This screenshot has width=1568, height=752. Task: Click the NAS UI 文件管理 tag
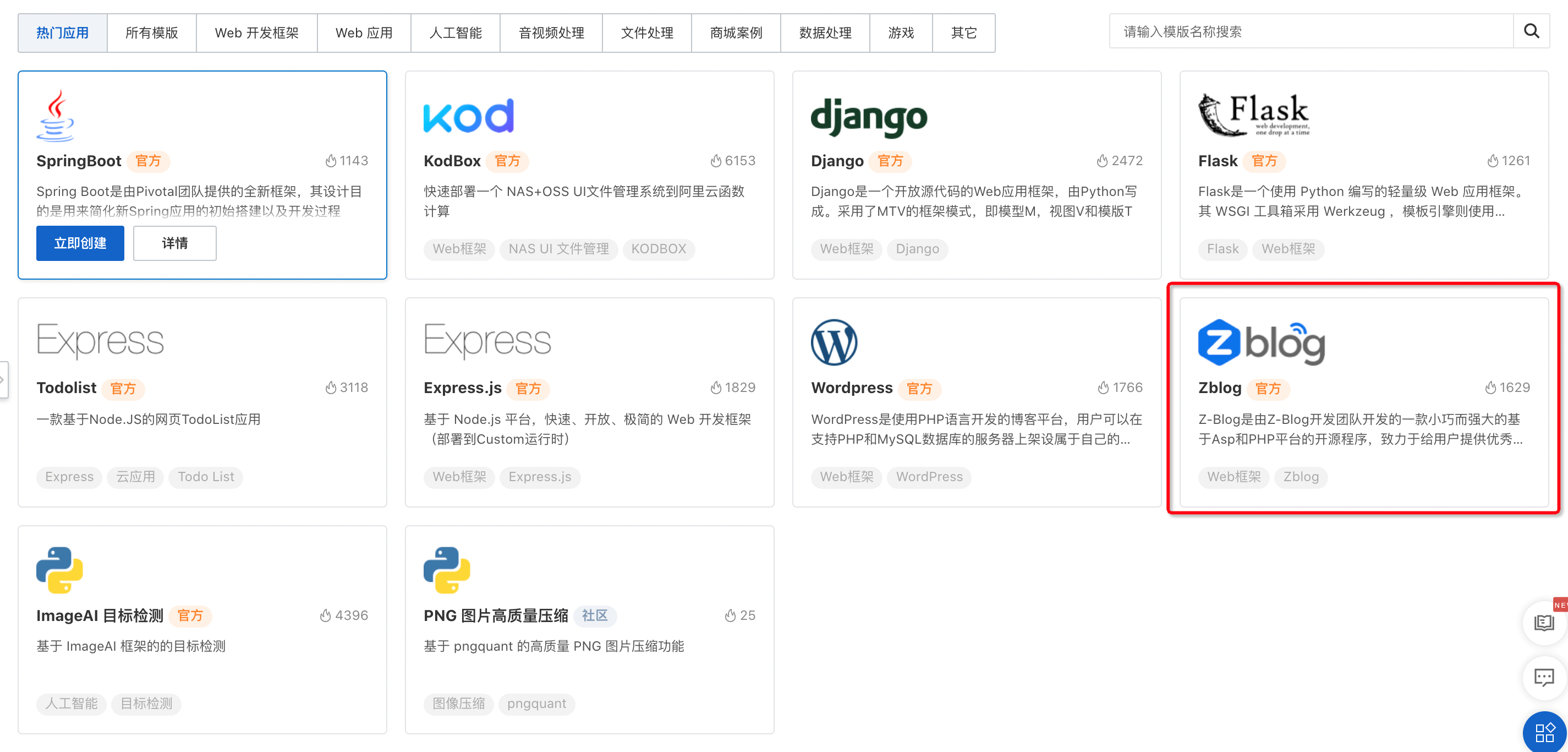(558, 248)
